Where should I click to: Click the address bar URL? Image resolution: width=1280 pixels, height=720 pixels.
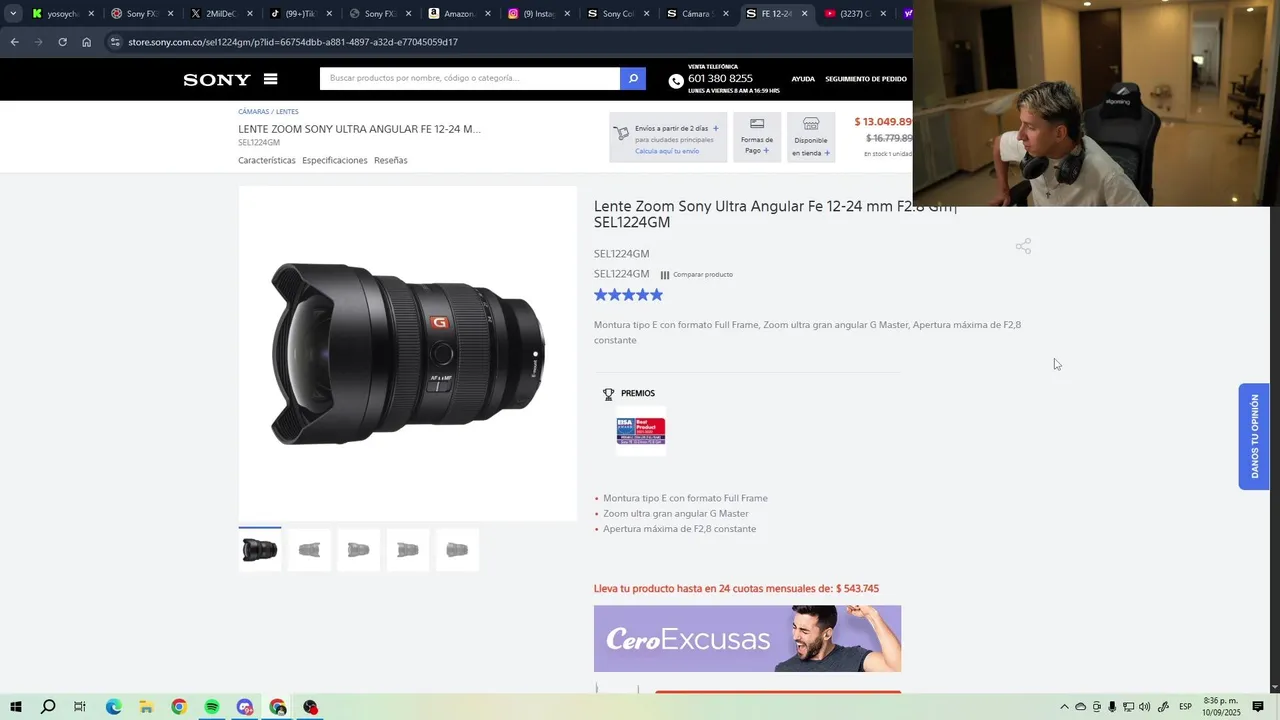pos(293,42)
